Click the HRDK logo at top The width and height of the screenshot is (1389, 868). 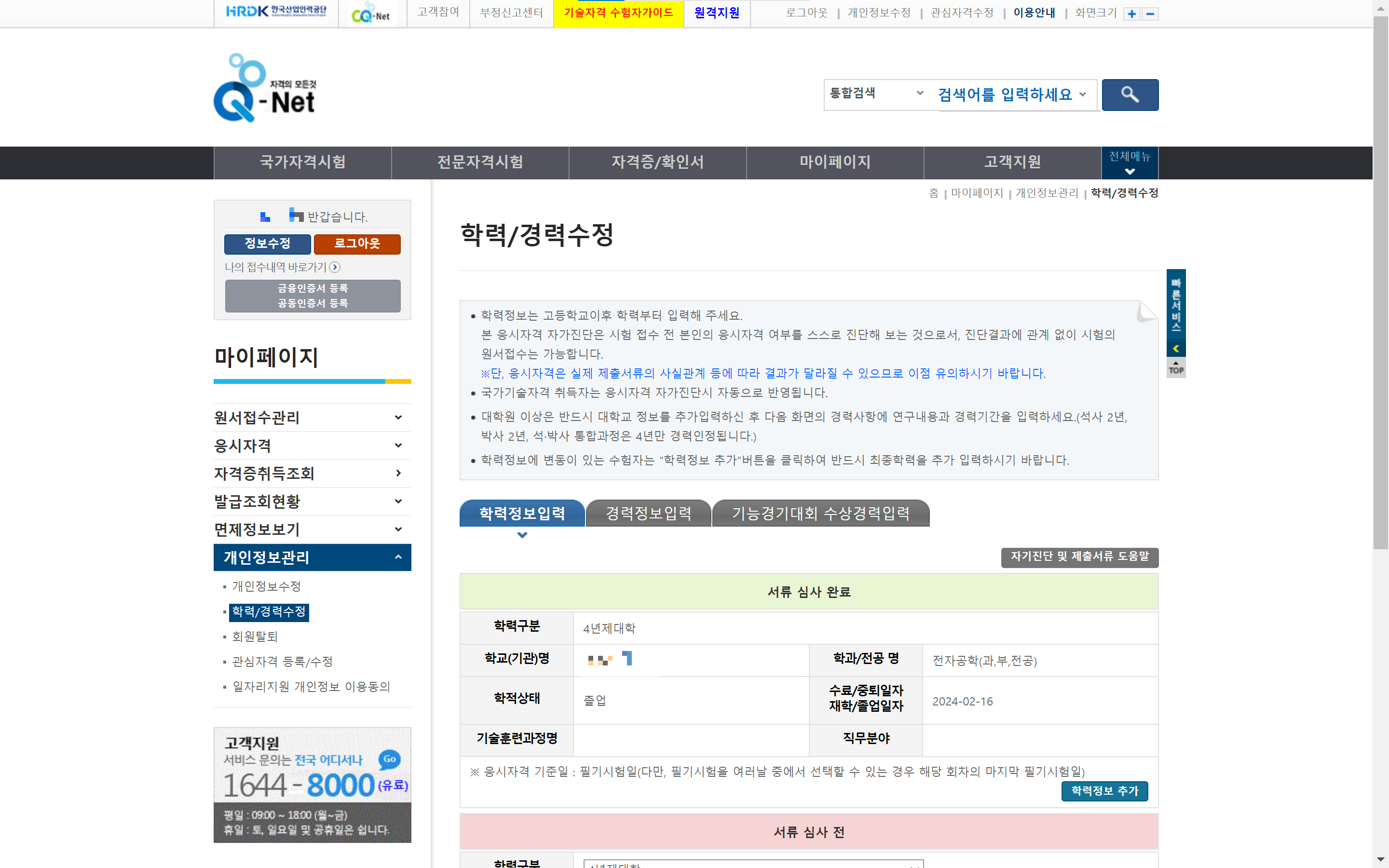[275, 12]
